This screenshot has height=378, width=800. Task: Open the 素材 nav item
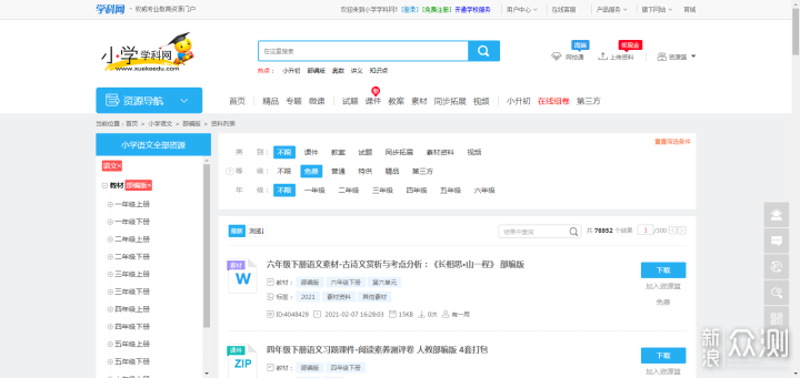[x=419, y=101]
